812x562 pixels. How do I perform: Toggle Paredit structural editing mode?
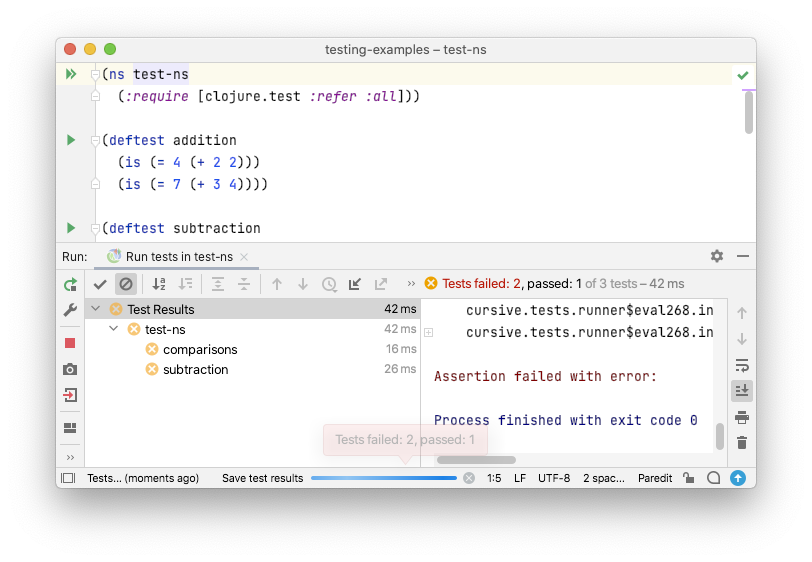click(655, 478)
